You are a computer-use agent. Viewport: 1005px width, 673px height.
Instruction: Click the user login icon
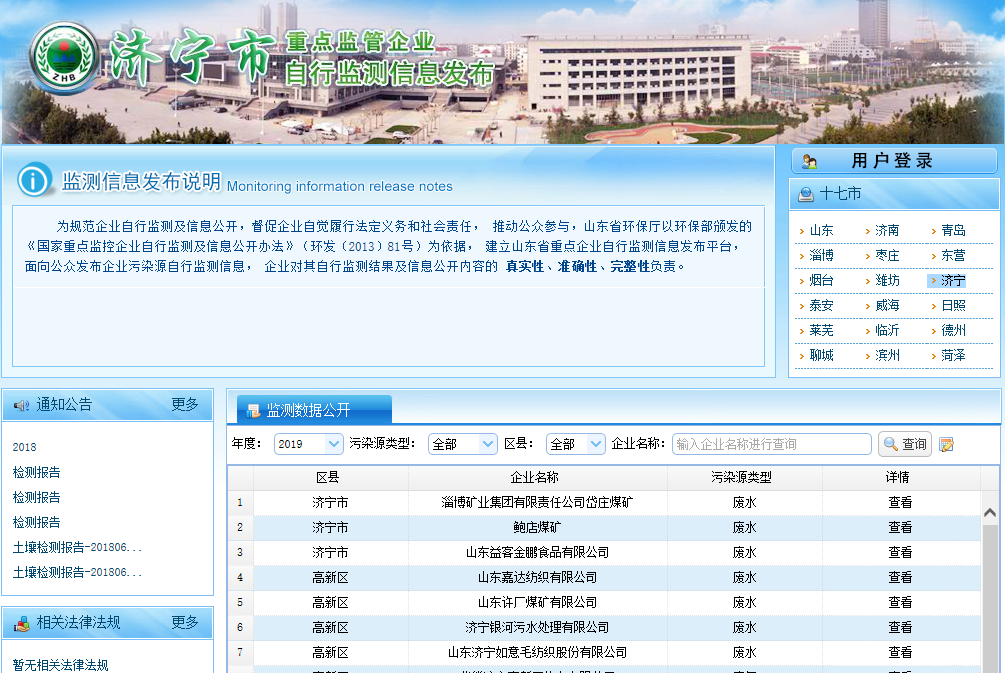pos(809,161)
